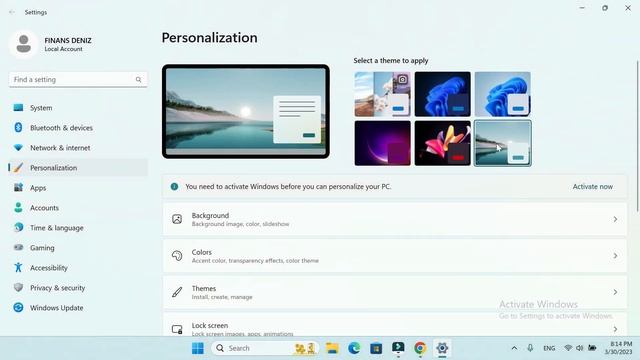Click the taskbar date and time
This screenshot has height=360, width=640.
618,348
